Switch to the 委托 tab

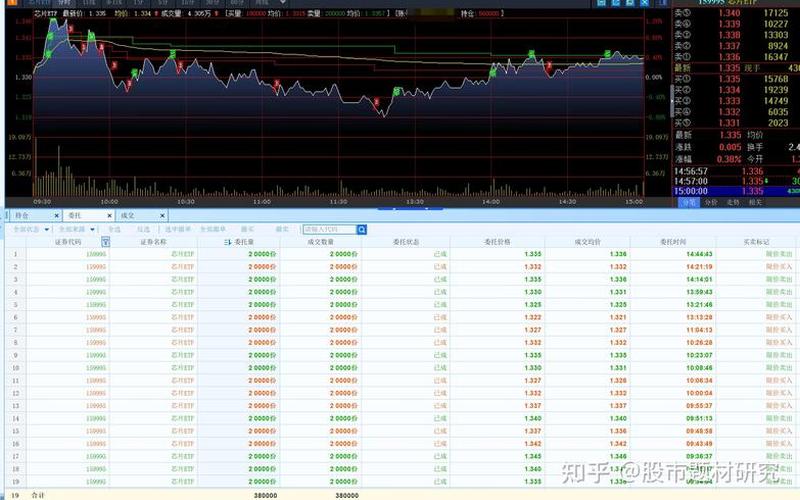75,216
